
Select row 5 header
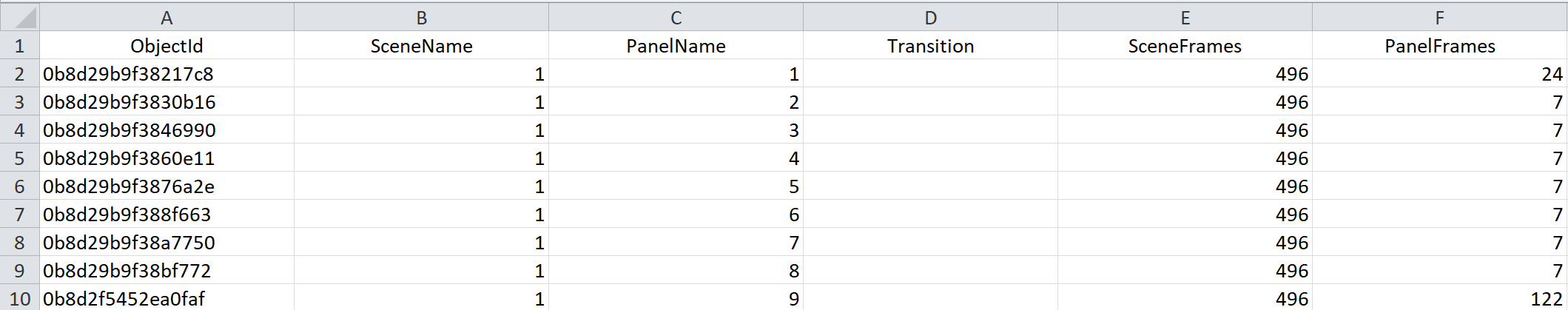(19, 158)
